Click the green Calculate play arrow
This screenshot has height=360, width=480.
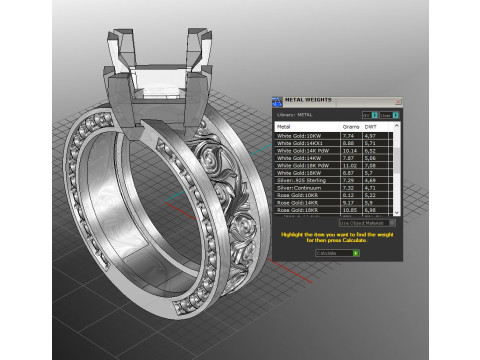[x=356, y=253]
